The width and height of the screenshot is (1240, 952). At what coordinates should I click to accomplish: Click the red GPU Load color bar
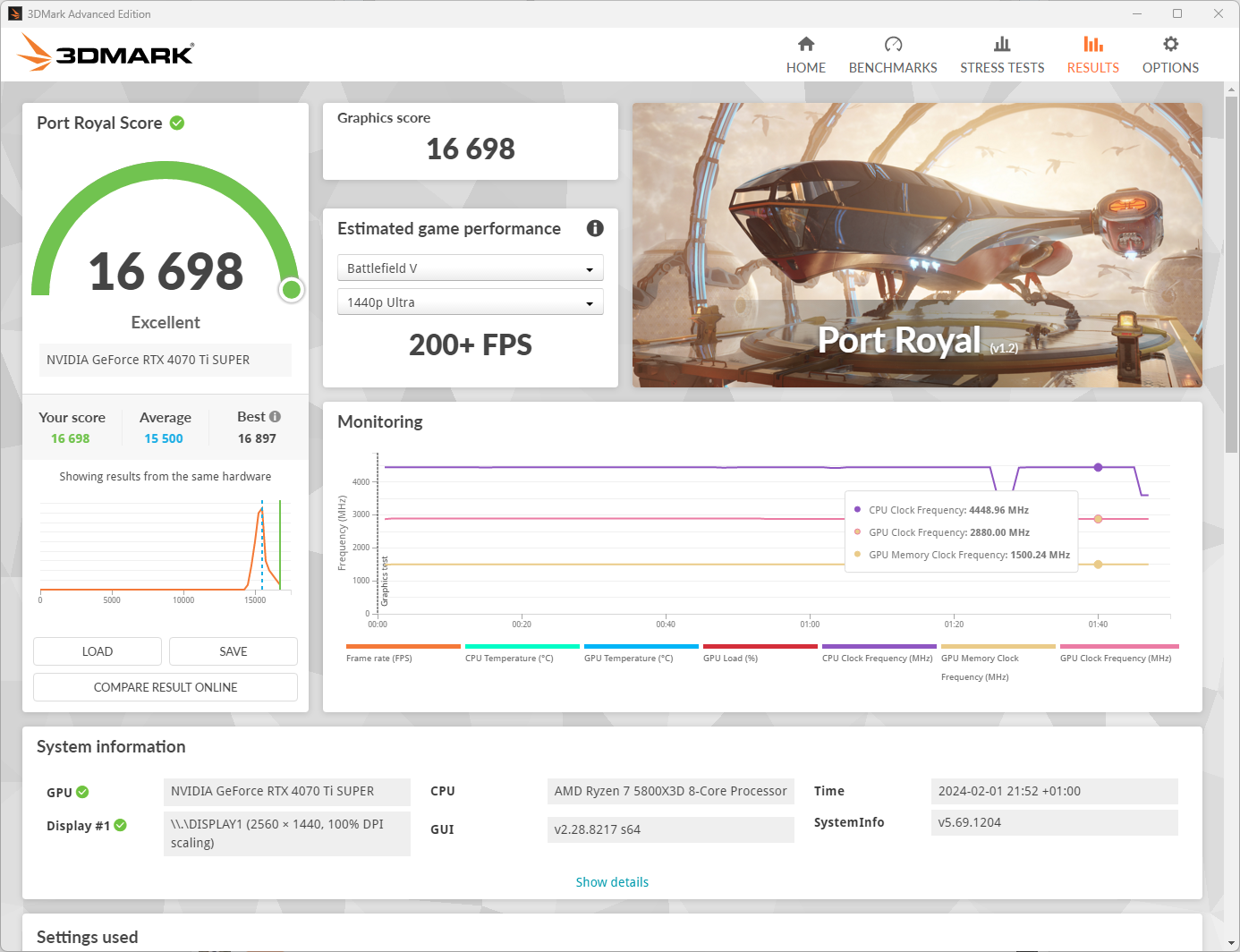760,646
